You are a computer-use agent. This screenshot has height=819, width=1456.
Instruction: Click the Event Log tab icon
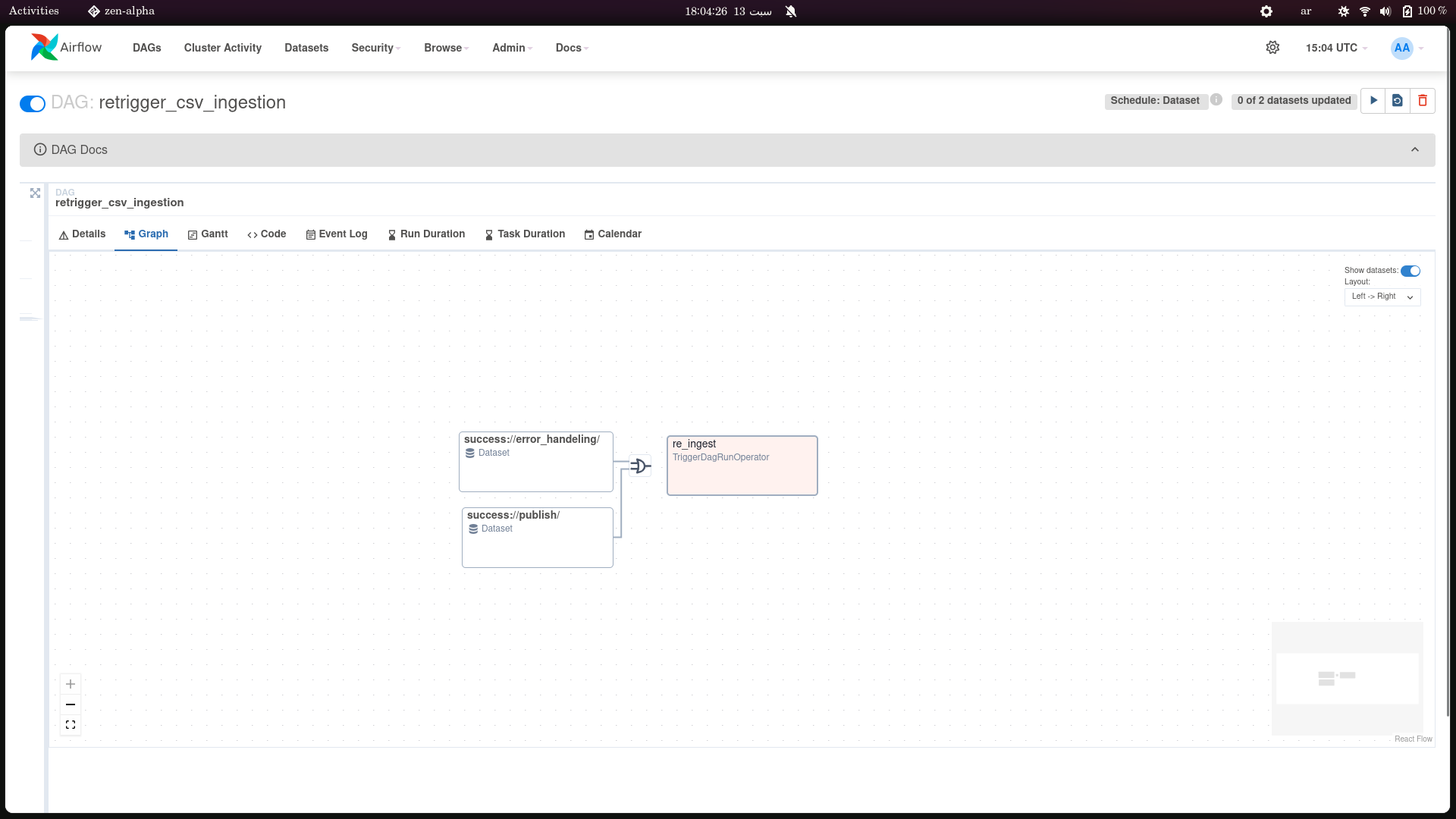coord(310,234)
